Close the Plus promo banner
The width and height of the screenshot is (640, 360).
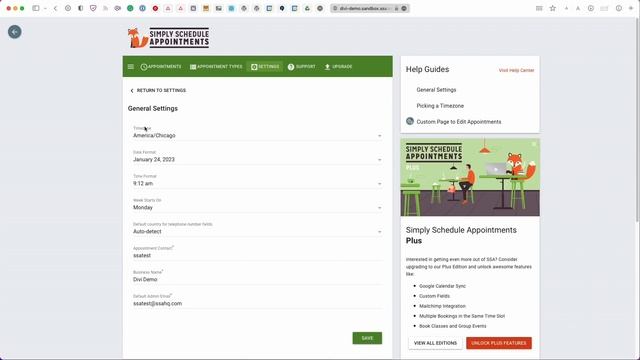[534, 144]
